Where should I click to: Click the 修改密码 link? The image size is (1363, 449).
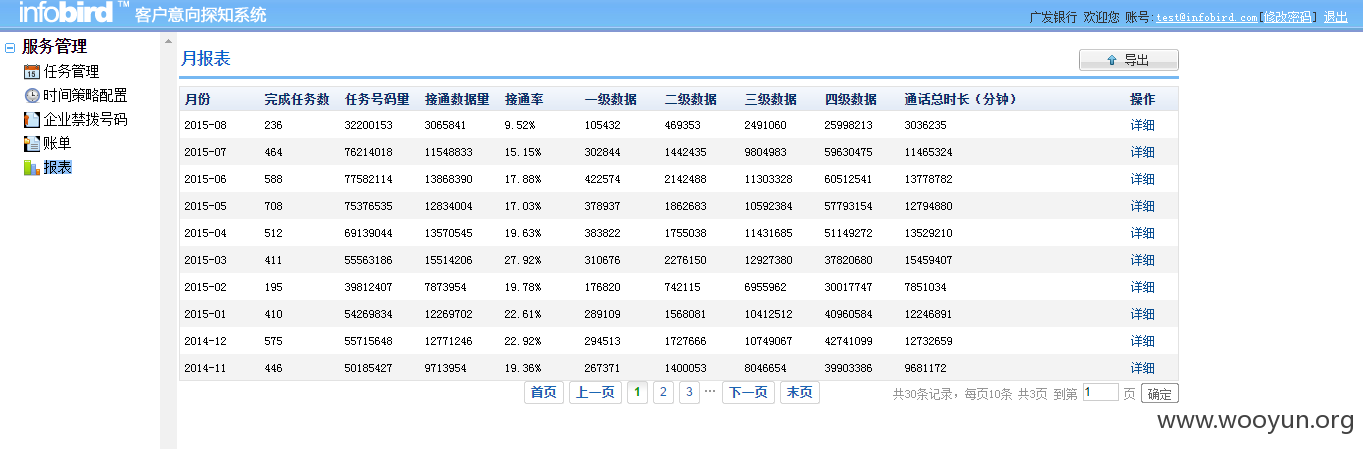point(1286,17)
